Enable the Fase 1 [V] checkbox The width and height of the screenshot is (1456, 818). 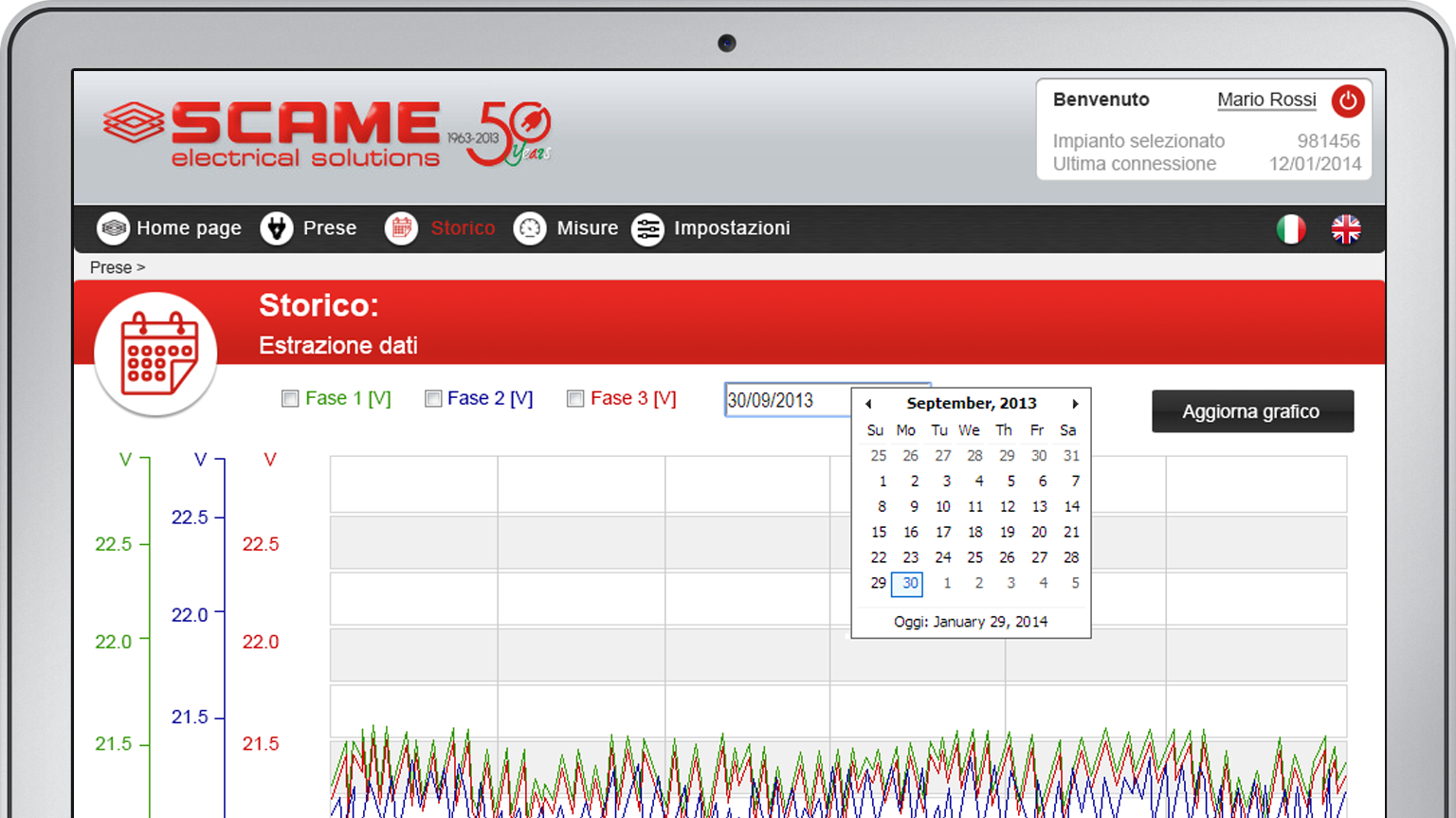coord(290,399)
